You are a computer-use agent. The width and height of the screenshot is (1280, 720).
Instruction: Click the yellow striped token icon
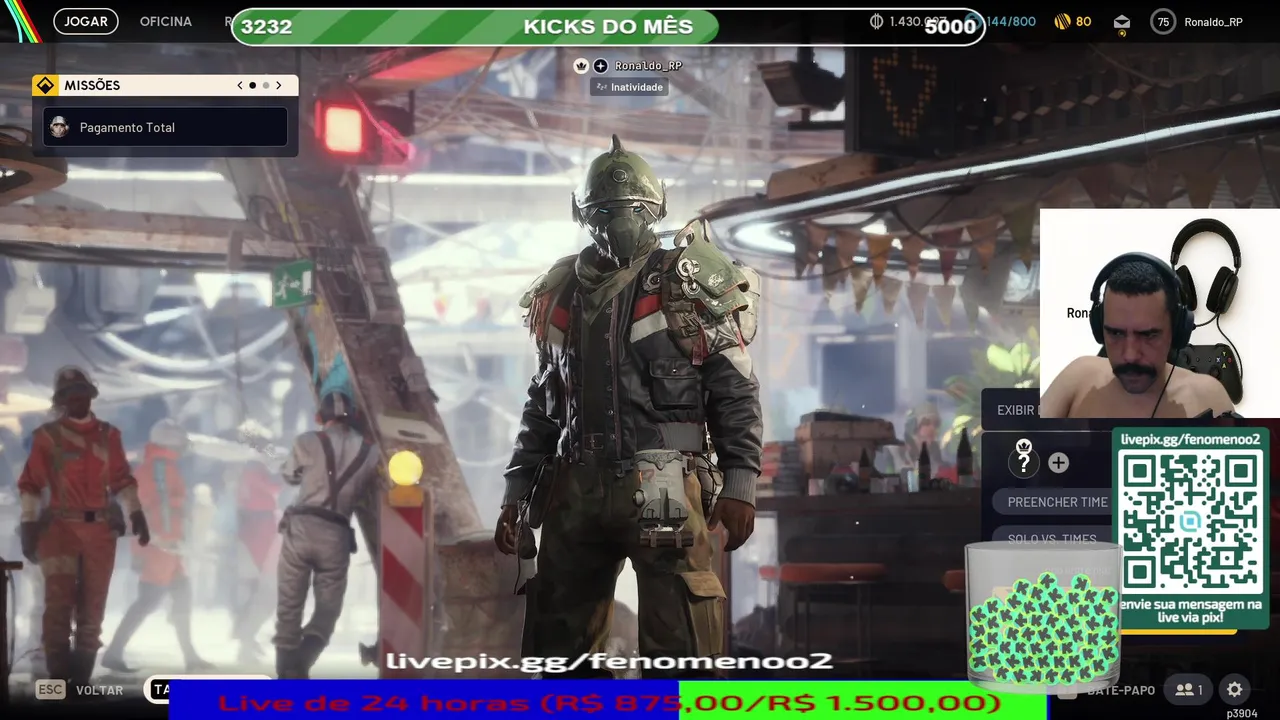point(1062,21)
